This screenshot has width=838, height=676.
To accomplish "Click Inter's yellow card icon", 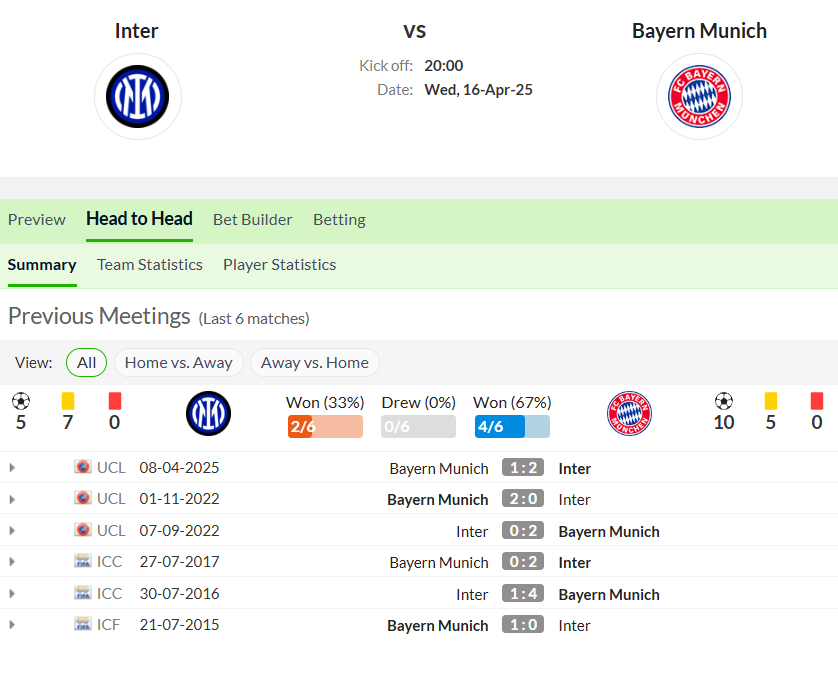I will (x=67, y=401).
